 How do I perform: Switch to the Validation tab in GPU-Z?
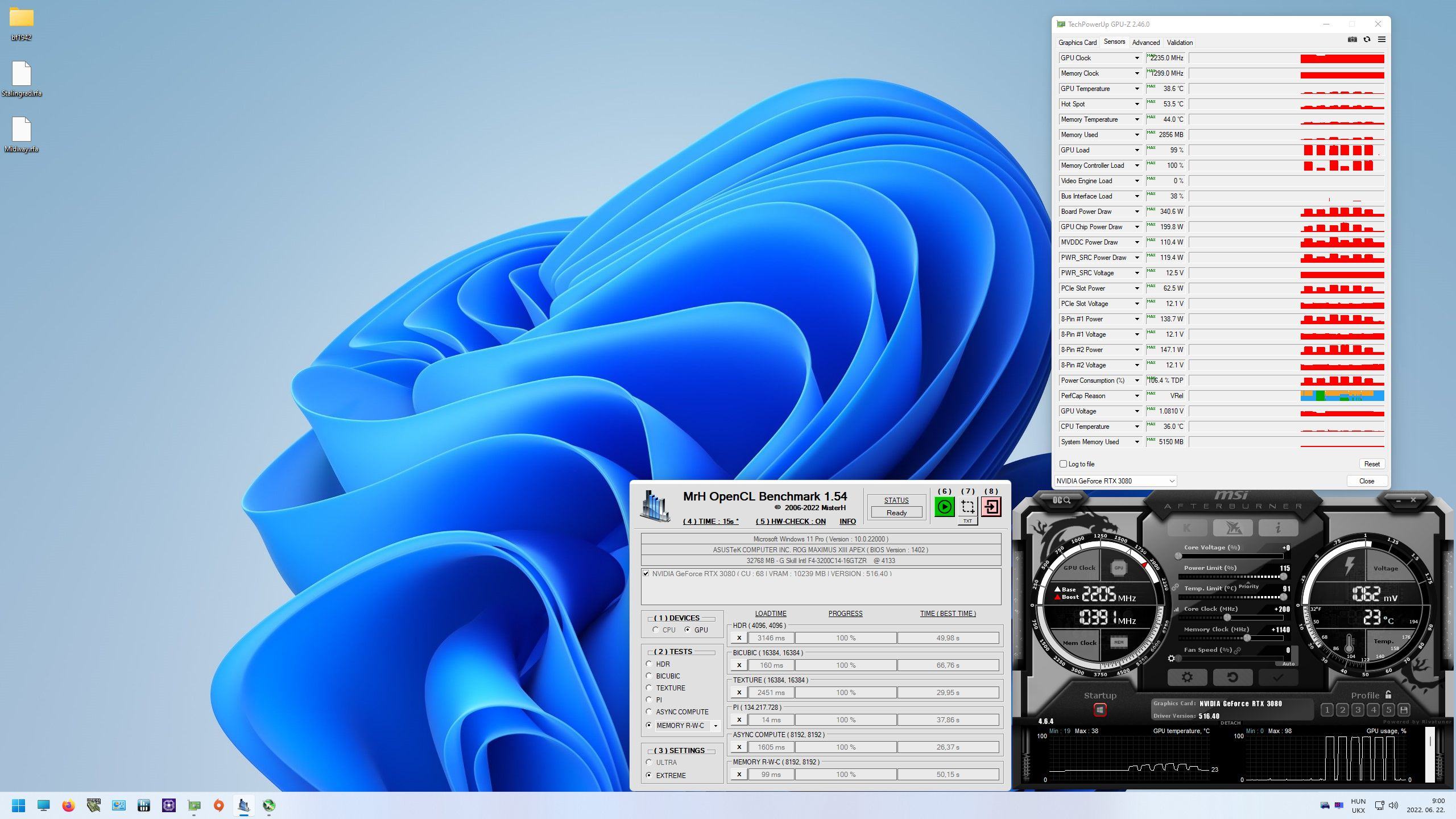pos(1180,43)
